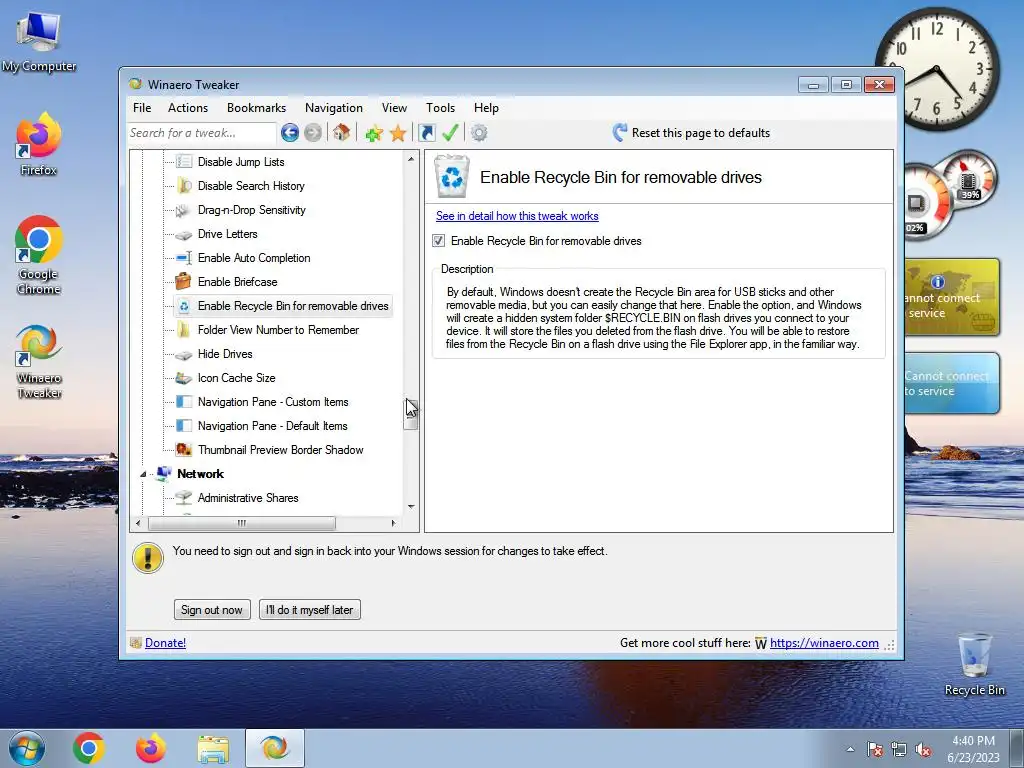Click the Enable Auto Completion icon
This screenshot has width=1024, height=768.
[184, 258]
